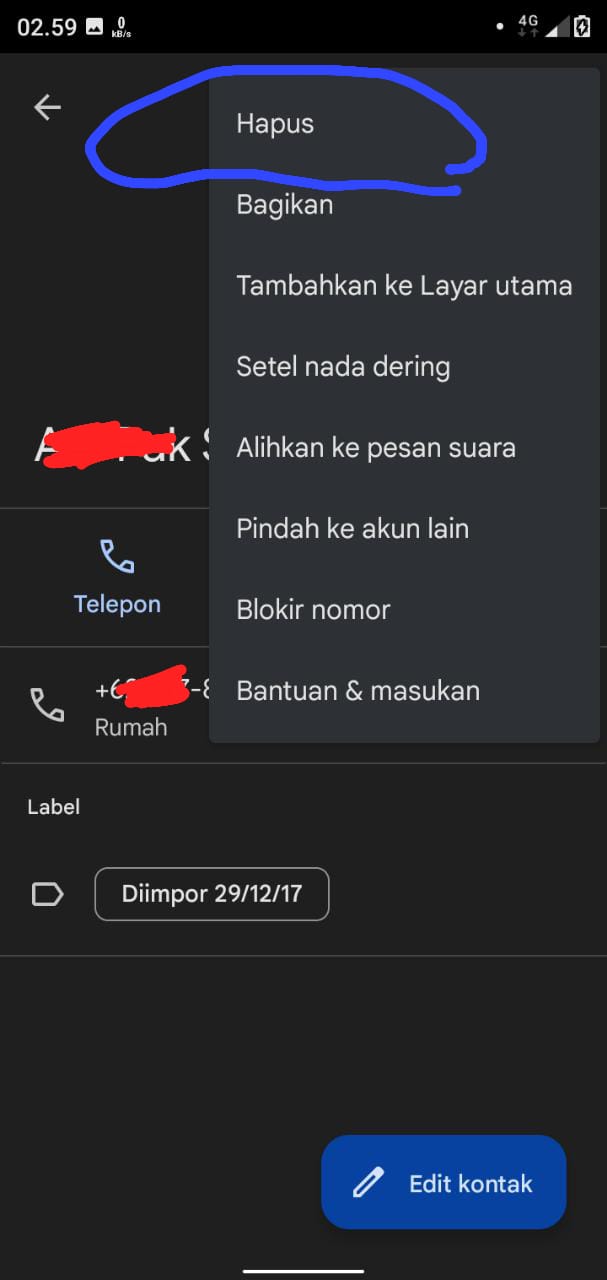Tap the Telepon call label
This screenshot has height=1280, width=607.
point(117,604)
